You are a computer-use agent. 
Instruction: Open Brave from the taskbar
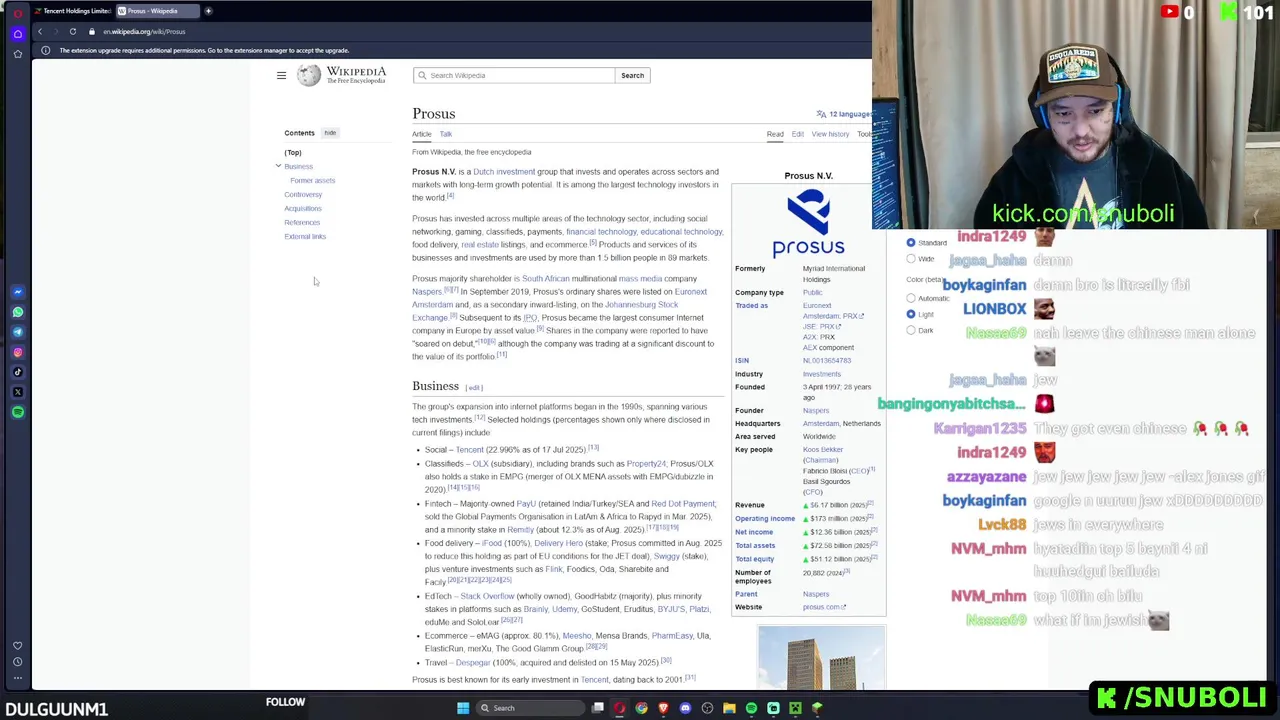tap(663, 708)
